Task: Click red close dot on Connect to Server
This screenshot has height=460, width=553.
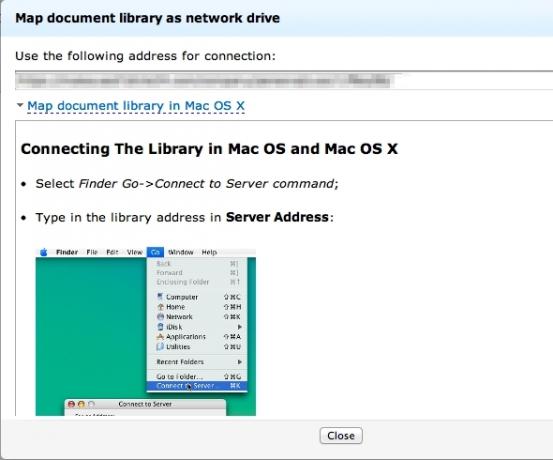Action: coord(72,404)
